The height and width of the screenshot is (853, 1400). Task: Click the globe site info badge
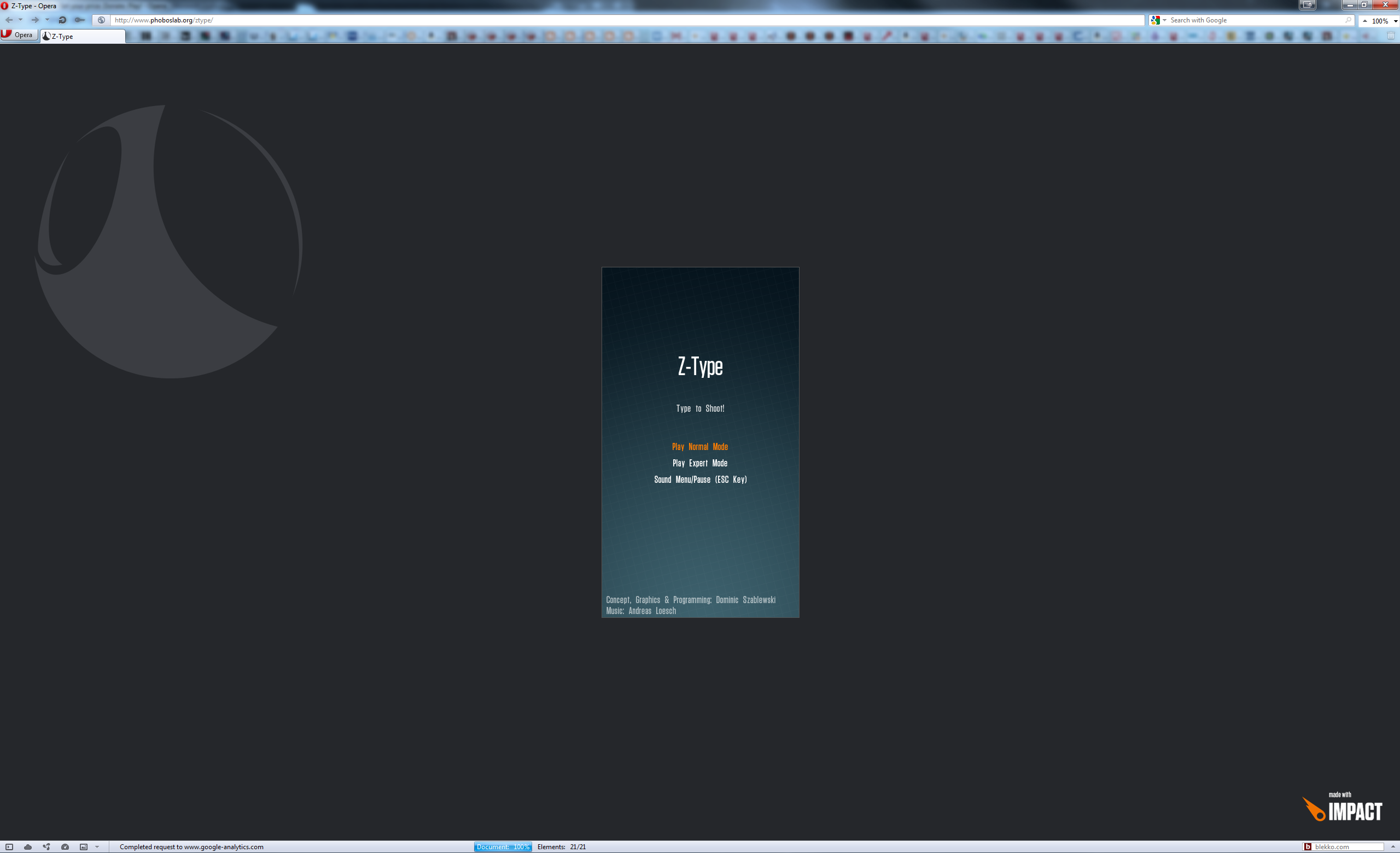(101, 20)
